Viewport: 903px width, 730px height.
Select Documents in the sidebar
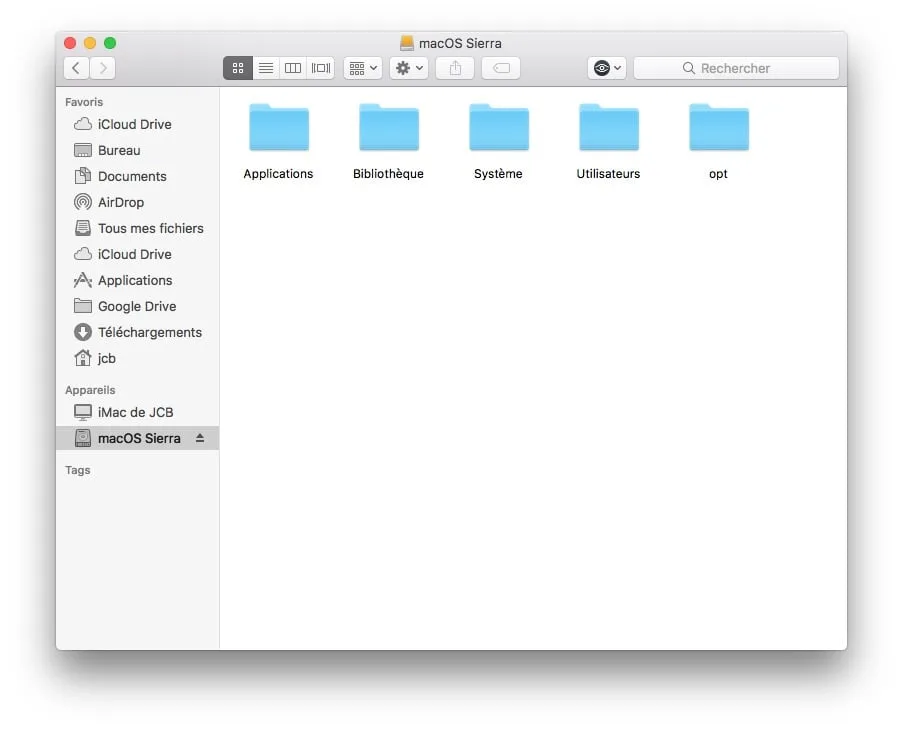(x=137, y=176)
